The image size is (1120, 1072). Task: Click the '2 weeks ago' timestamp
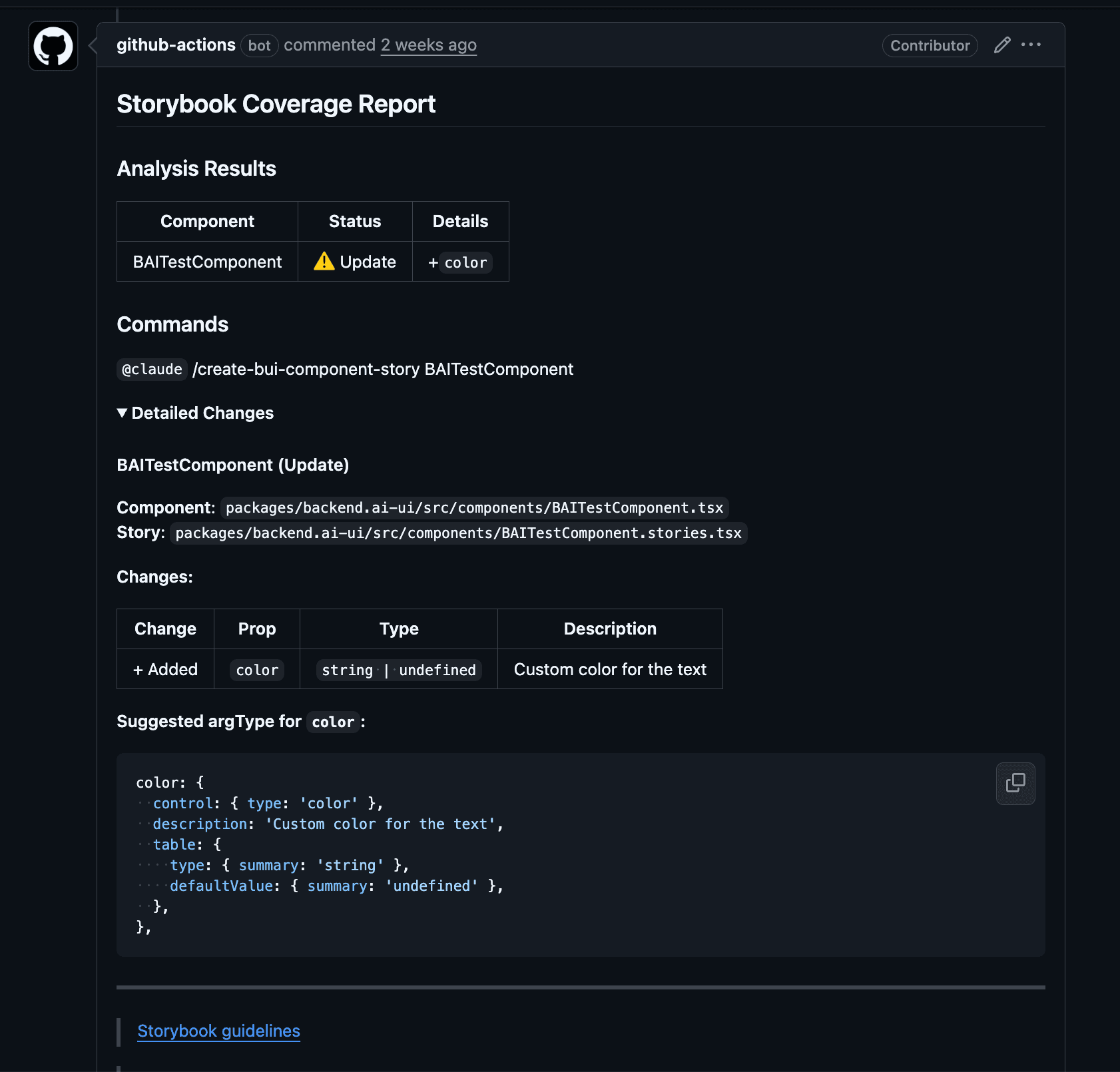pyautogui.click(x=428, y=45)
